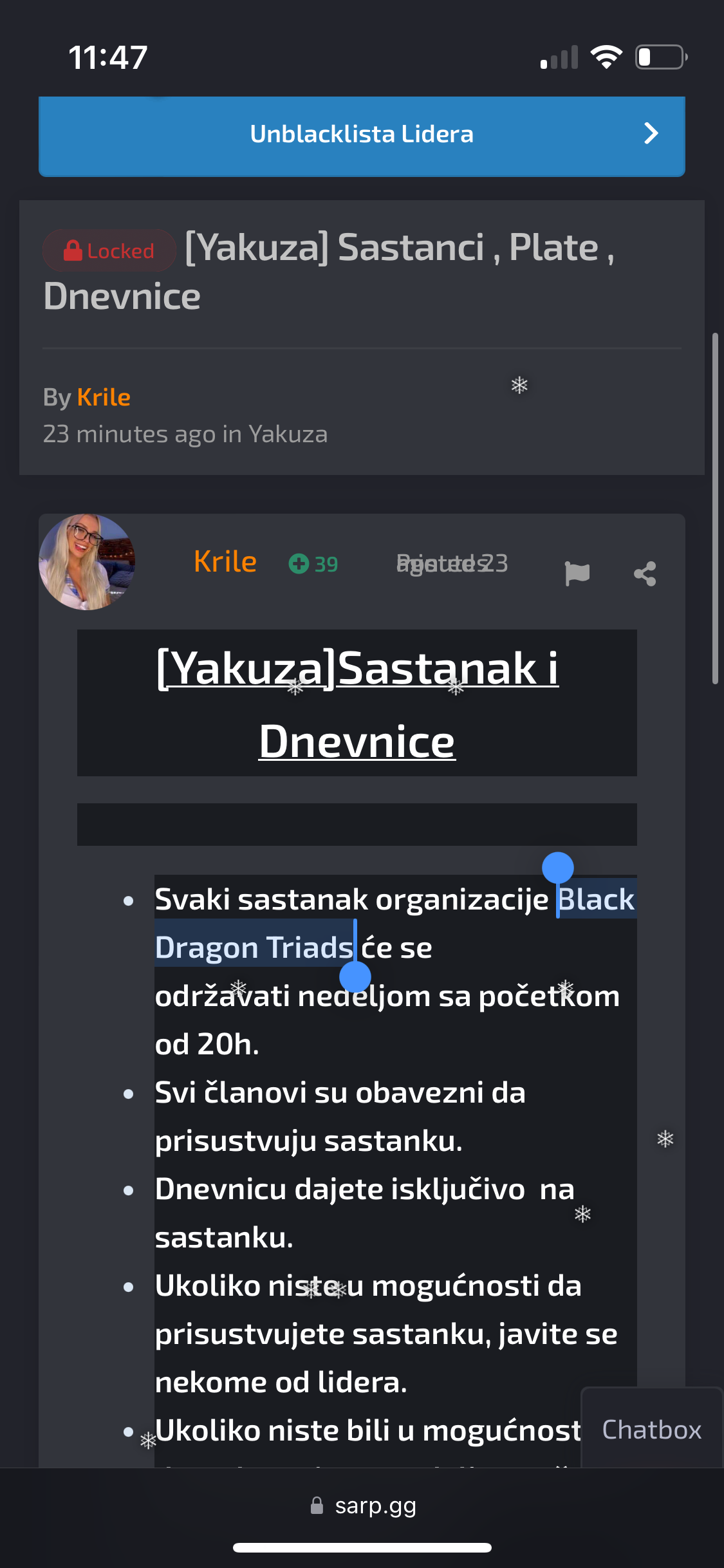Tap the red Locked padlock badge
Image resolution: width=724 pixels, height=1568 pixels.
[x=109, y=250]
